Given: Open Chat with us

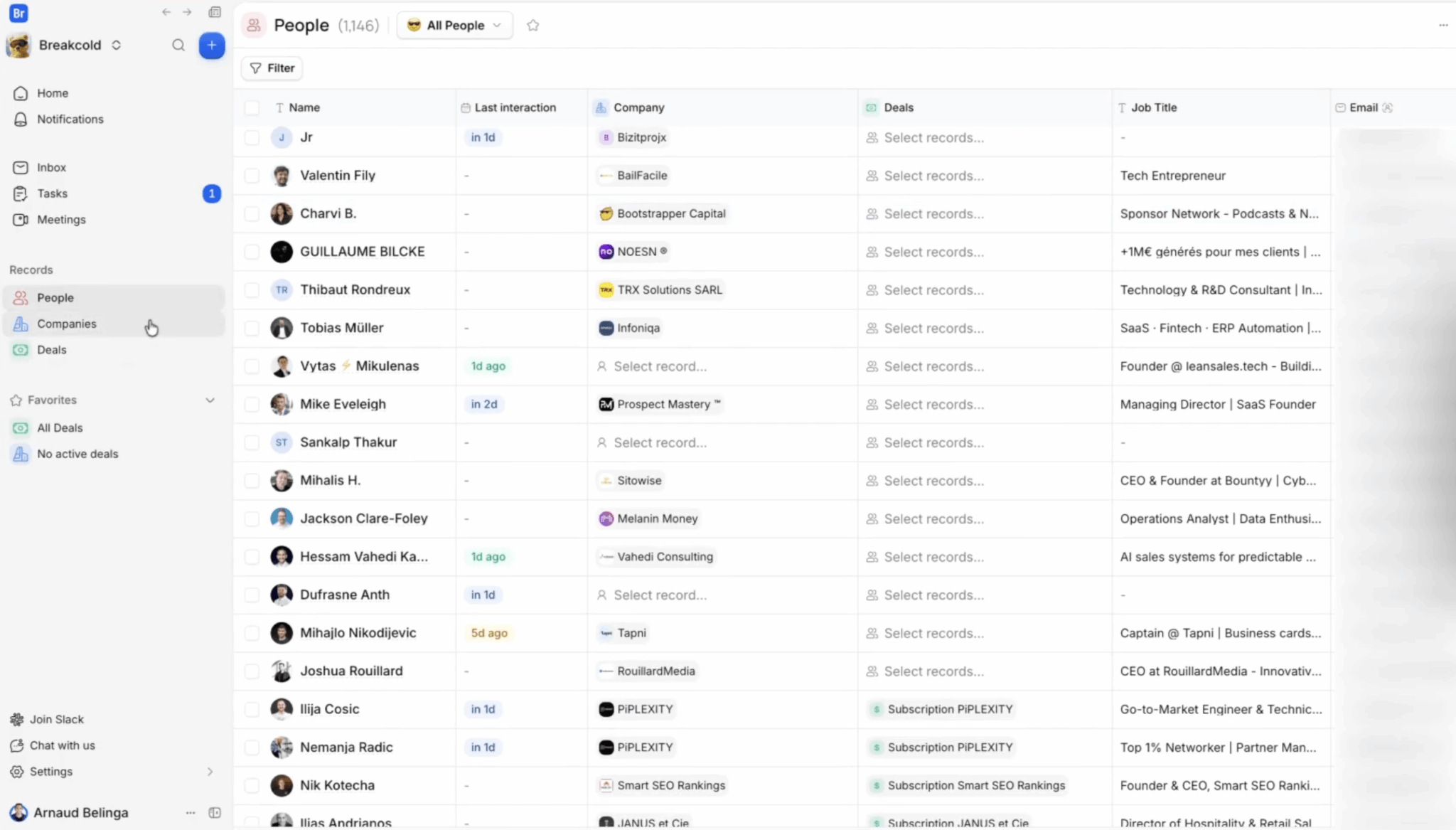Looking at the screenshot, I should pos(53,745).
